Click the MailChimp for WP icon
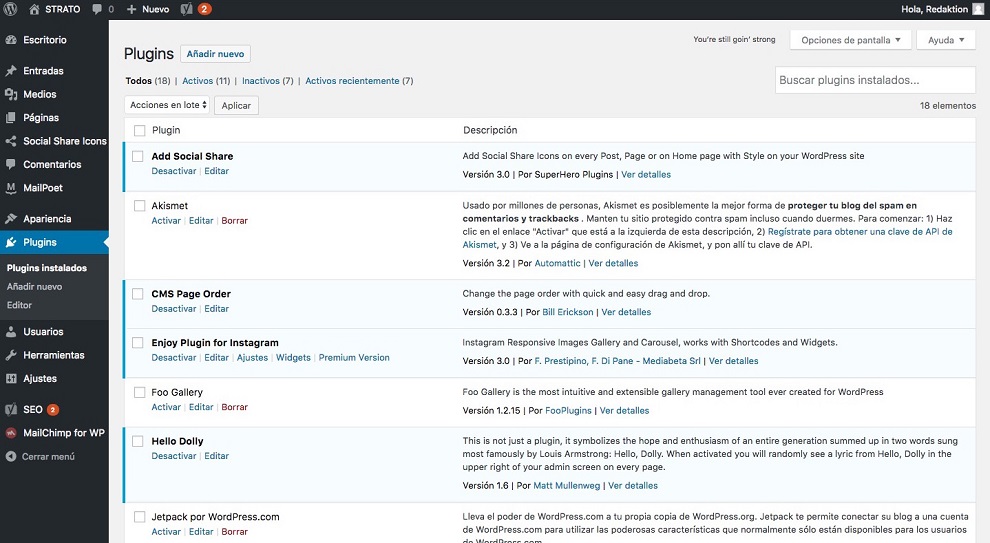This screenshot has width=990, height=543. click(11, 433)
